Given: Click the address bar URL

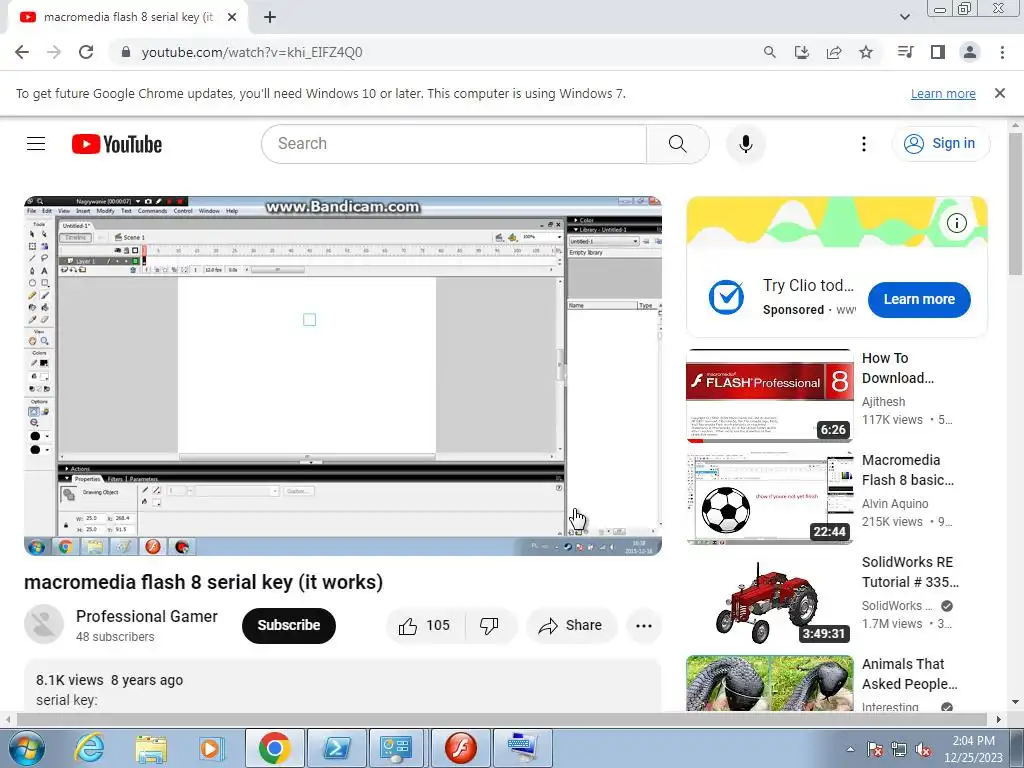Looking at the screenshot, I should [x=252, y=52].
